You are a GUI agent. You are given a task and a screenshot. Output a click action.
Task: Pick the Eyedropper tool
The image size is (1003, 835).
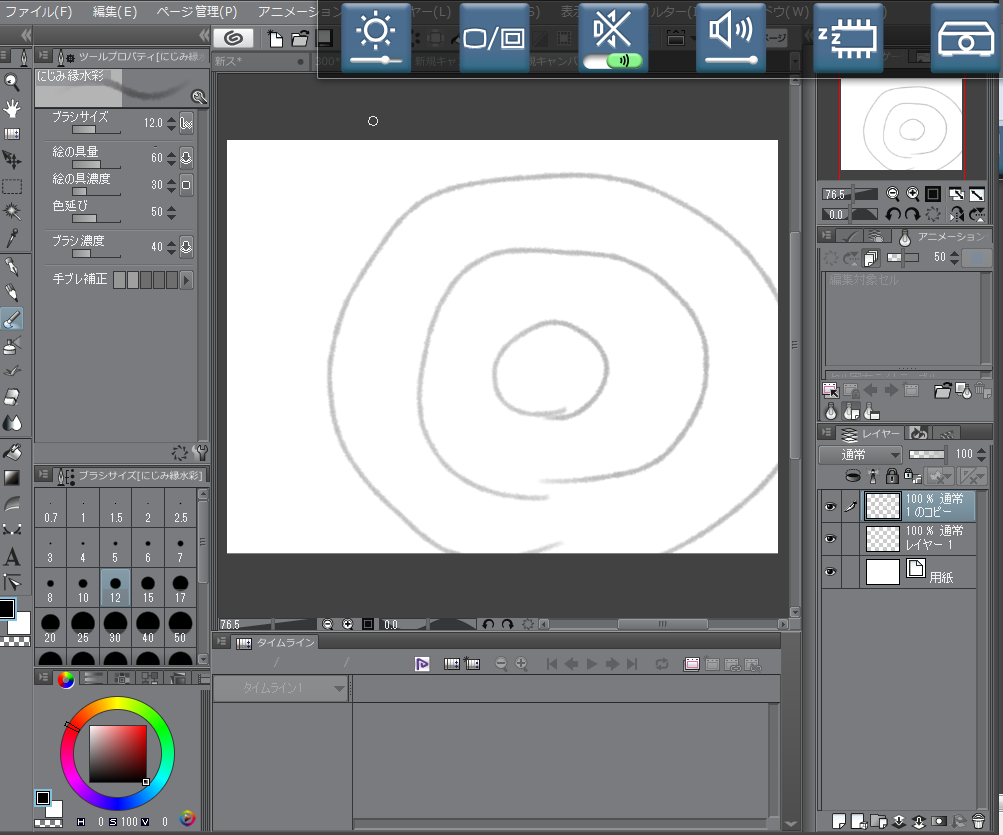pyautogui.click(x=12, y=237)
